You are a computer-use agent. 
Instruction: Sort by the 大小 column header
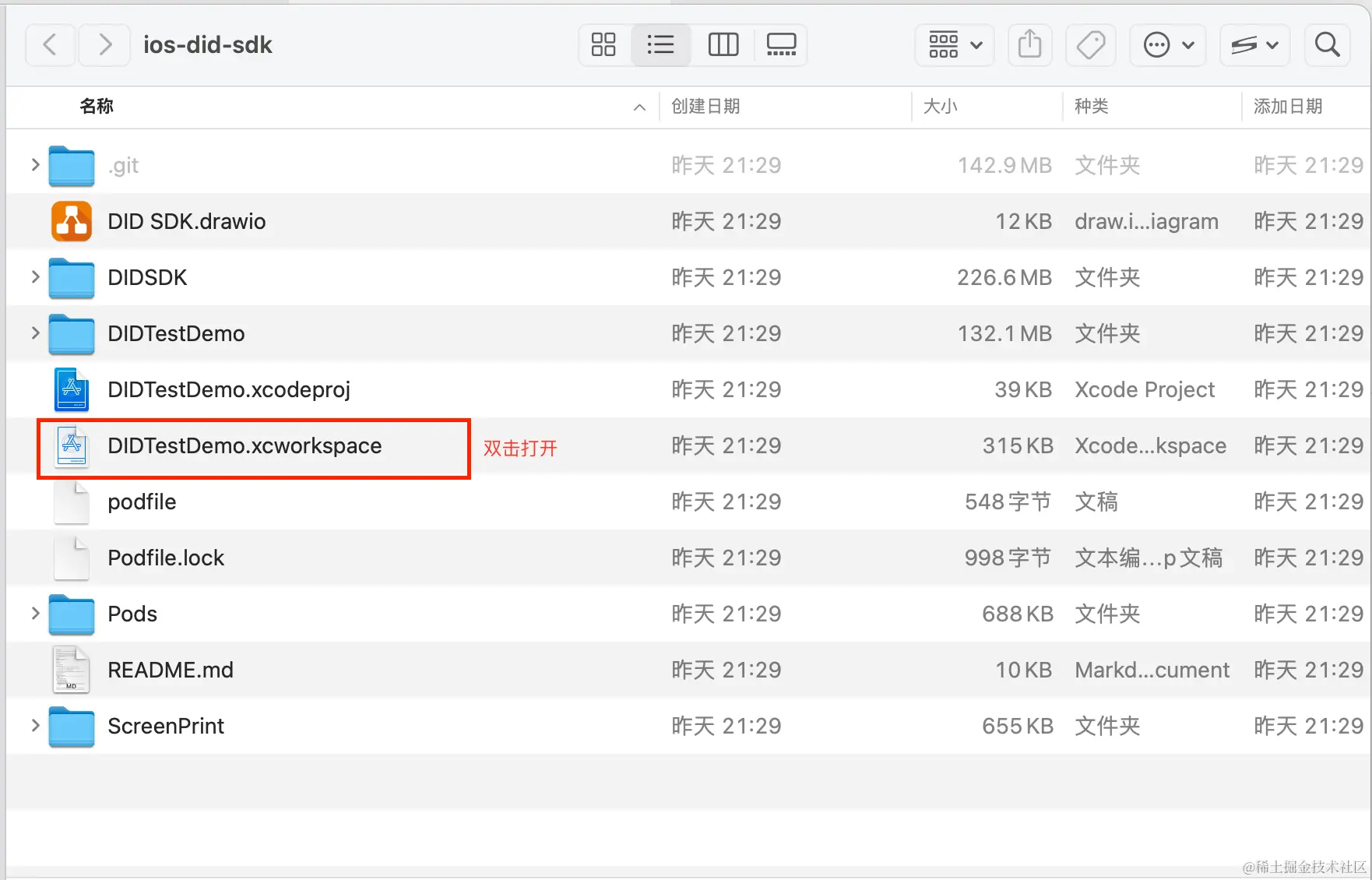point(941,107)
